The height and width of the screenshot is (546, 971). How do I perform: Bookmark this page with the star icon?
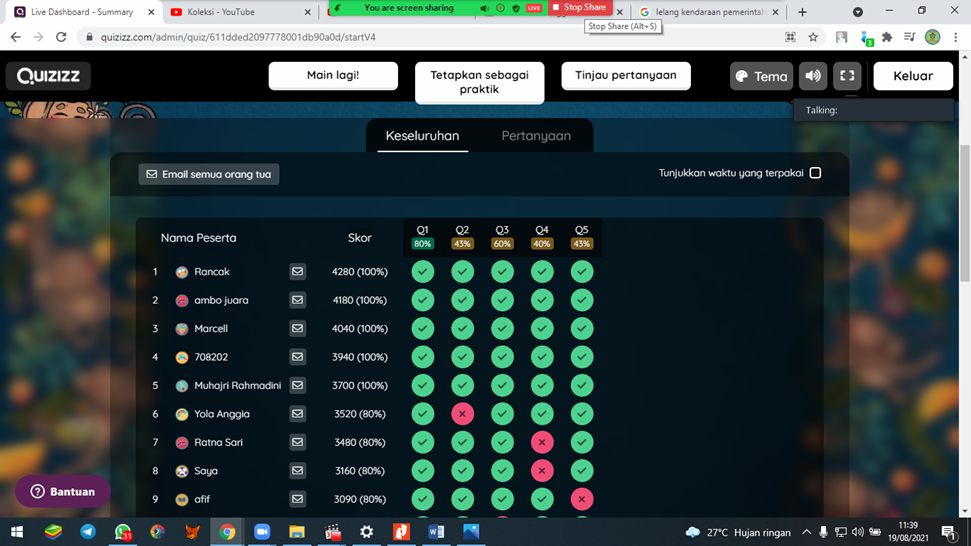[813, 37]
